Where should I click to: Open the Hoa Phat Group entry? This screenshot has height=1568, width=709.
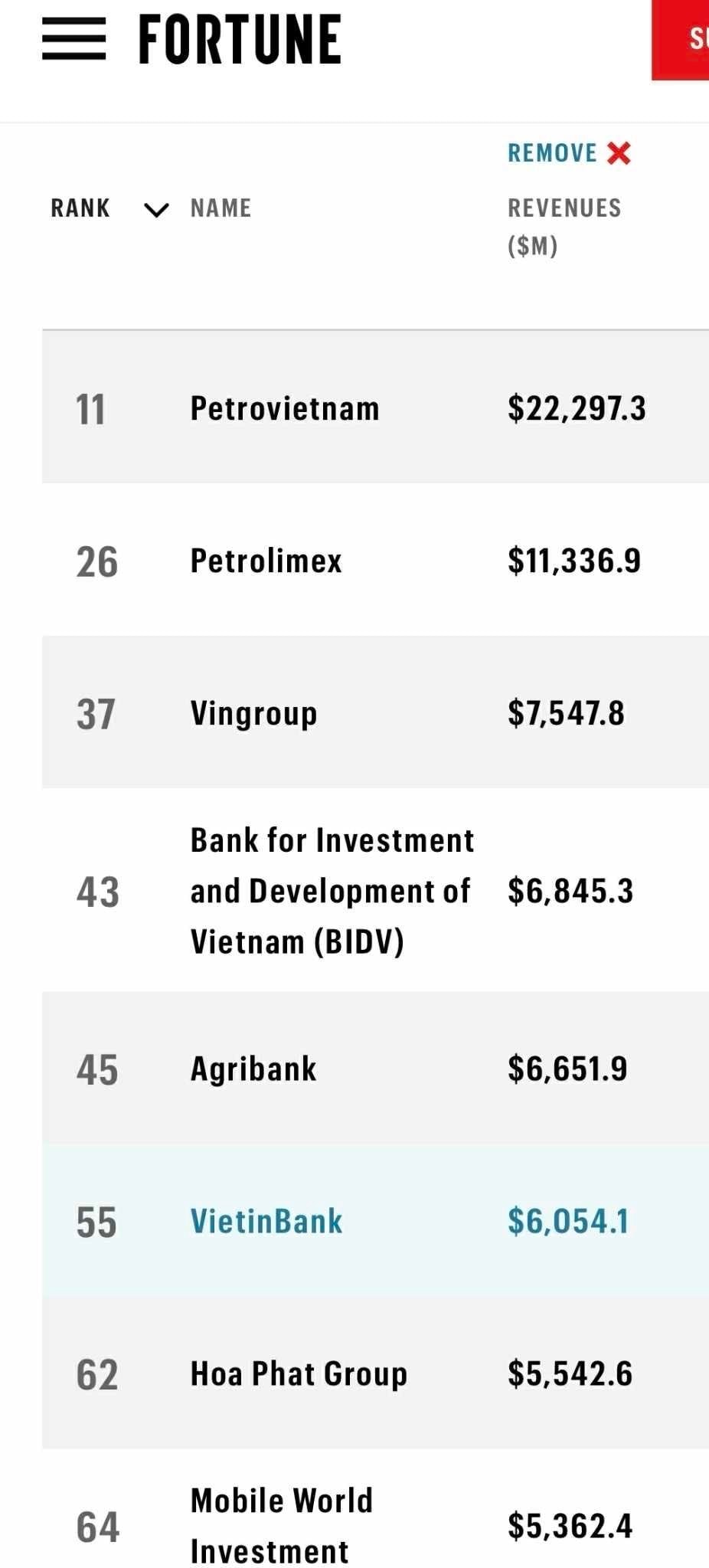tap(299, 1373)
